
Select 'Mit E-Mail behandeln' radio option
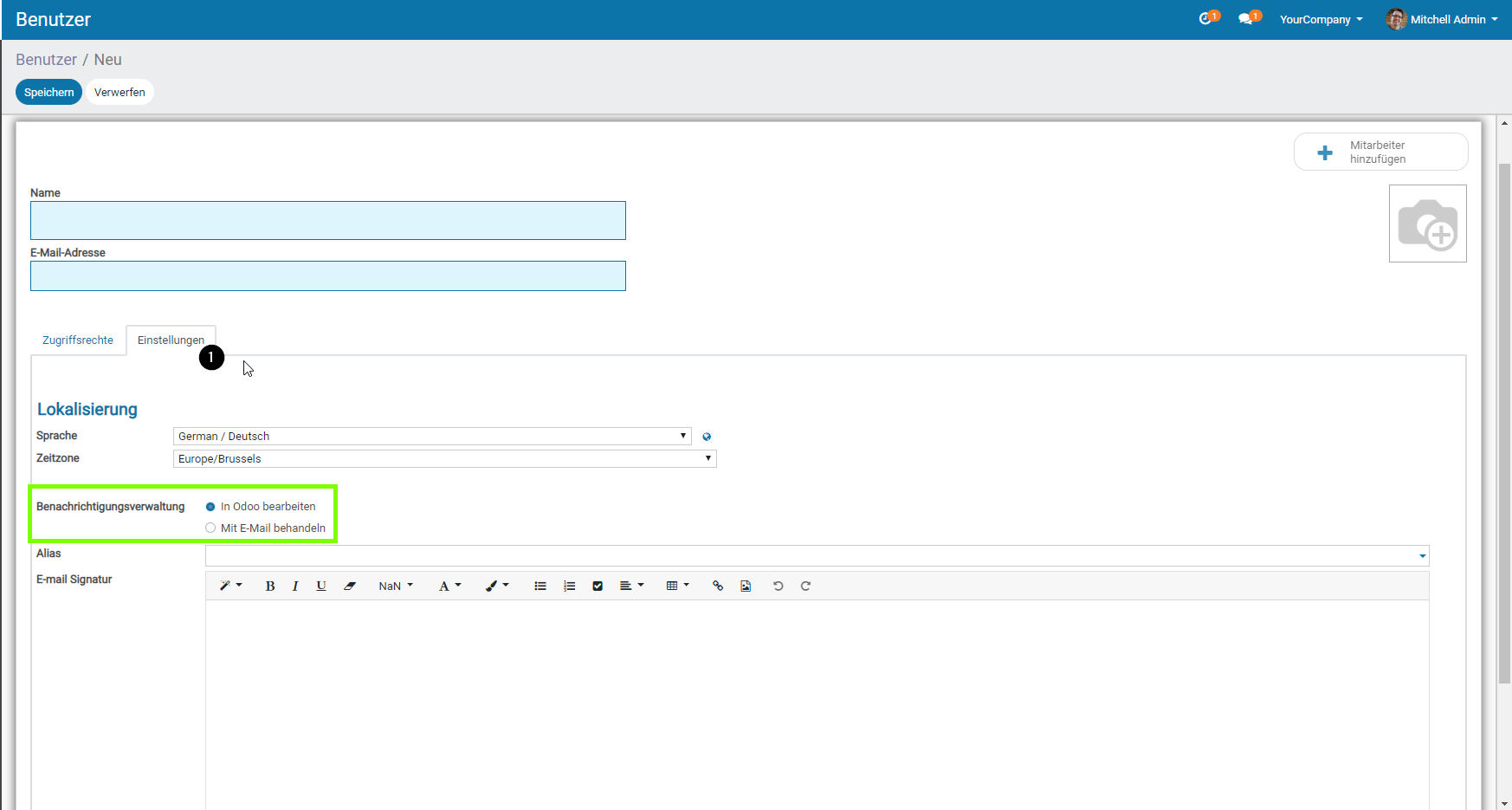(x=210, y=528)
